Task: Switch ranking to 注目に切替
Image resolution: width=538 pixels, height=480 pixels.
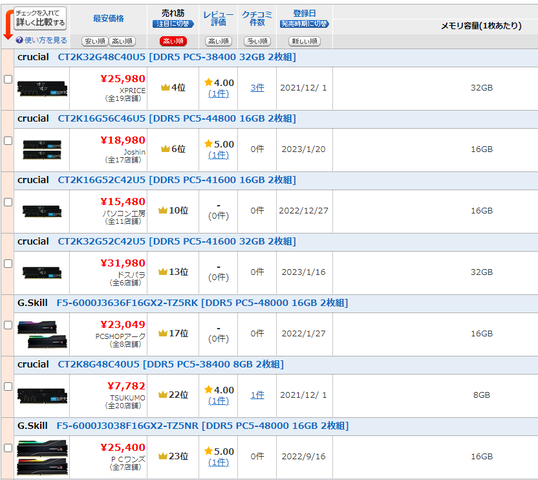Action: pyautogui.click(x=173, y=24)
